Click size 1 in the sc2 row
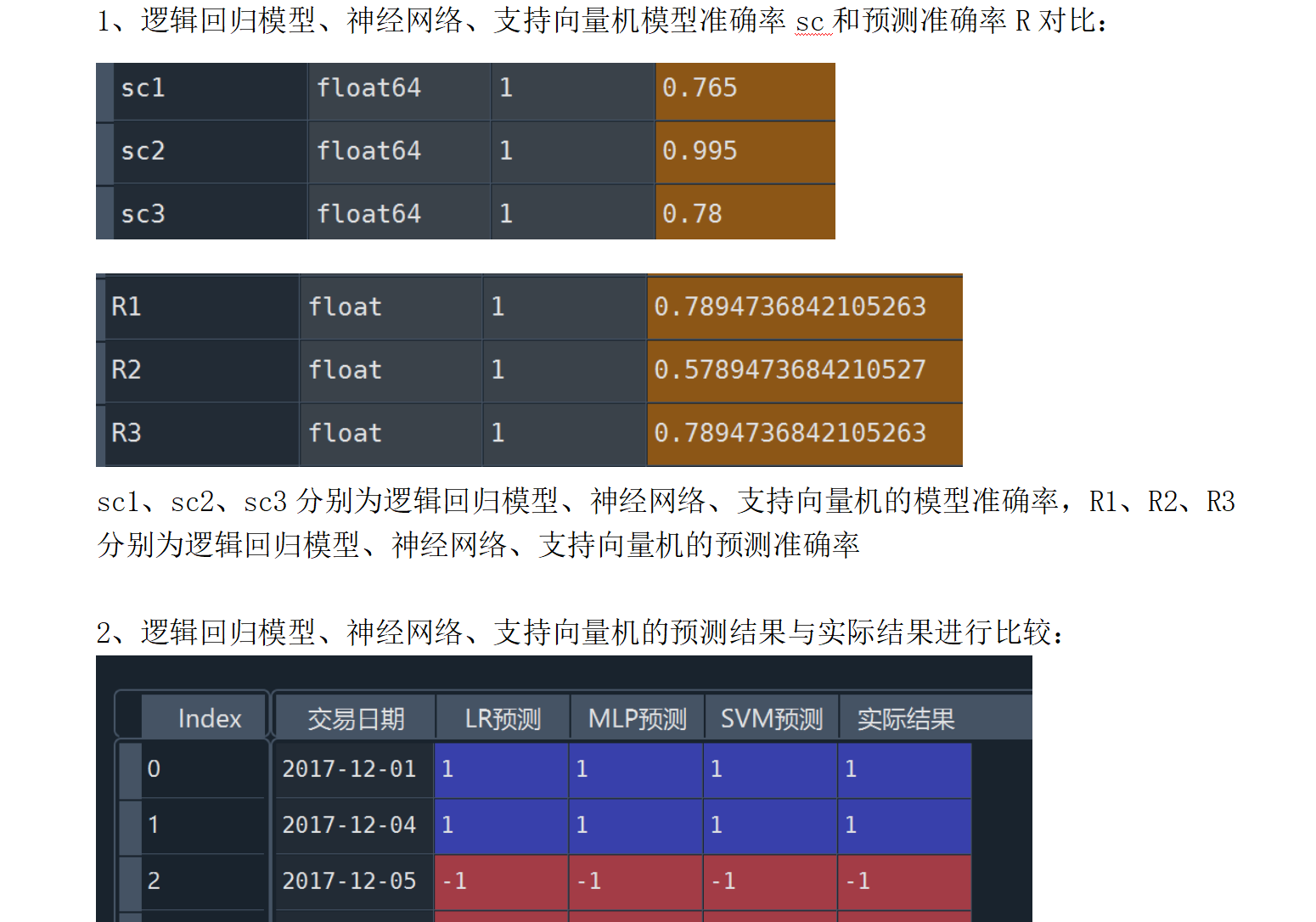 click(573, 151)
